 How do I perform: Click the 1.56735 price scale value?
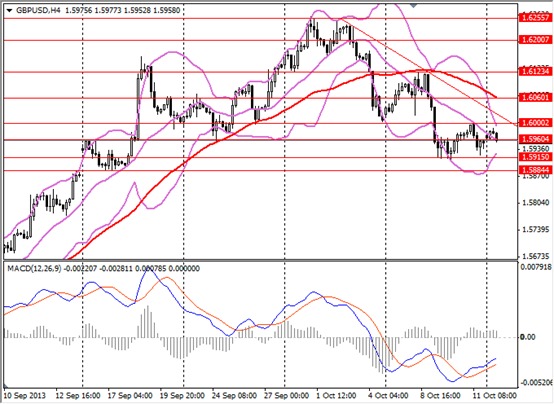536,256
